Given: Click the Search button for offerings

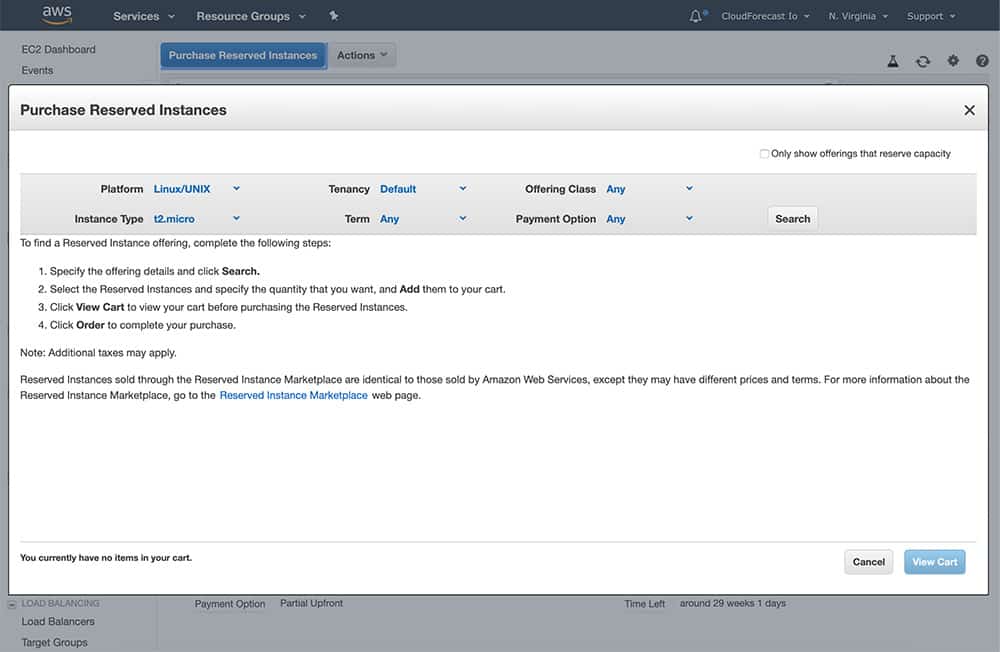Looking at the screenshot, I should [792, 218].
